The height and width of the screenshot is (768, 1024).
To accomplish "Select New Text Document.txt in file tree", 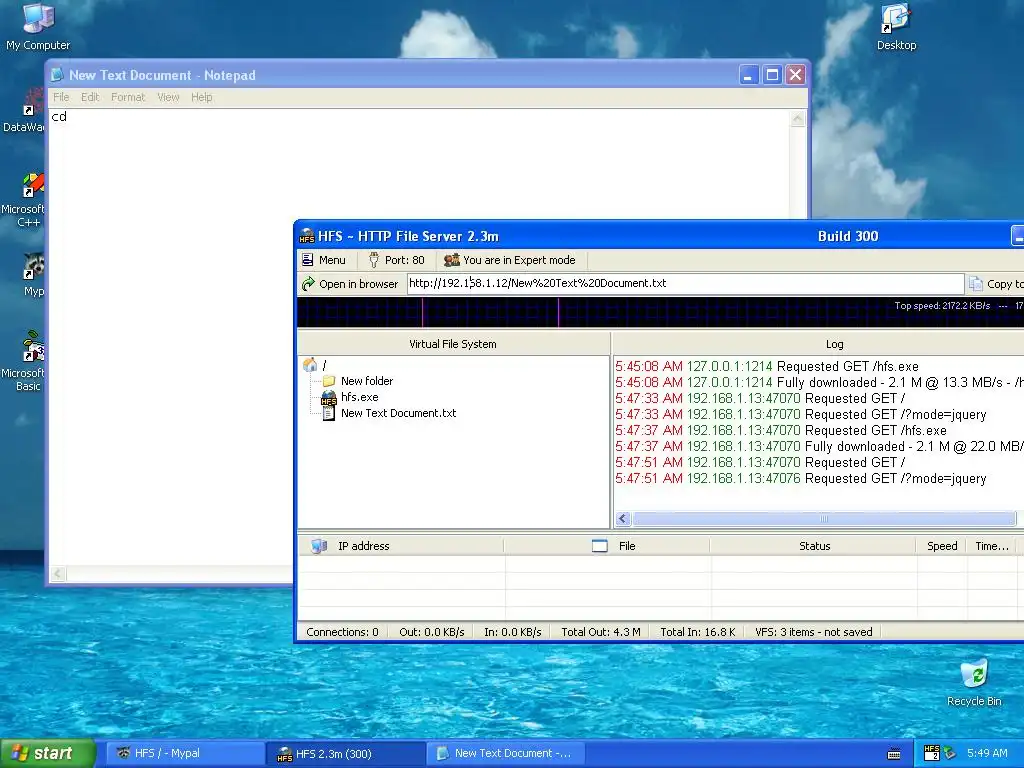I will [398, 413].
